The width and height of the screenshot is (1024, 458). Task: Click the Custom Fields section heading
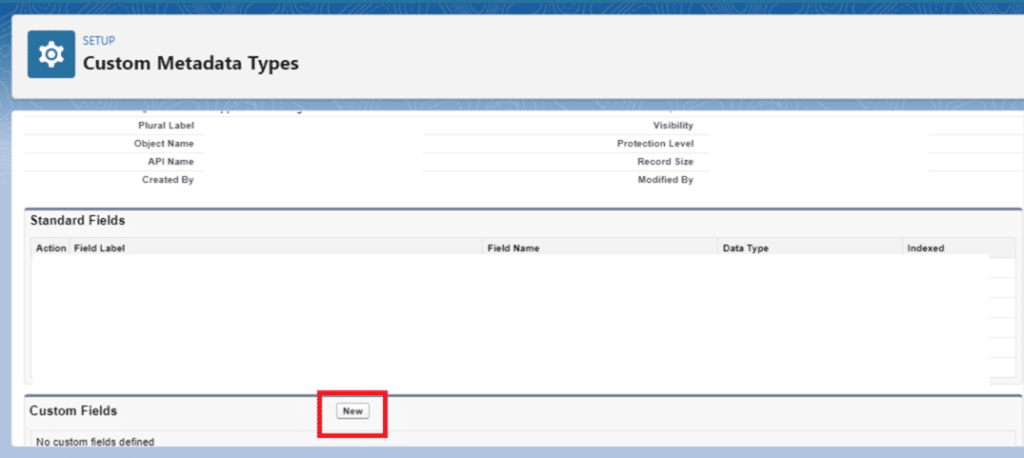click(73, 411)
